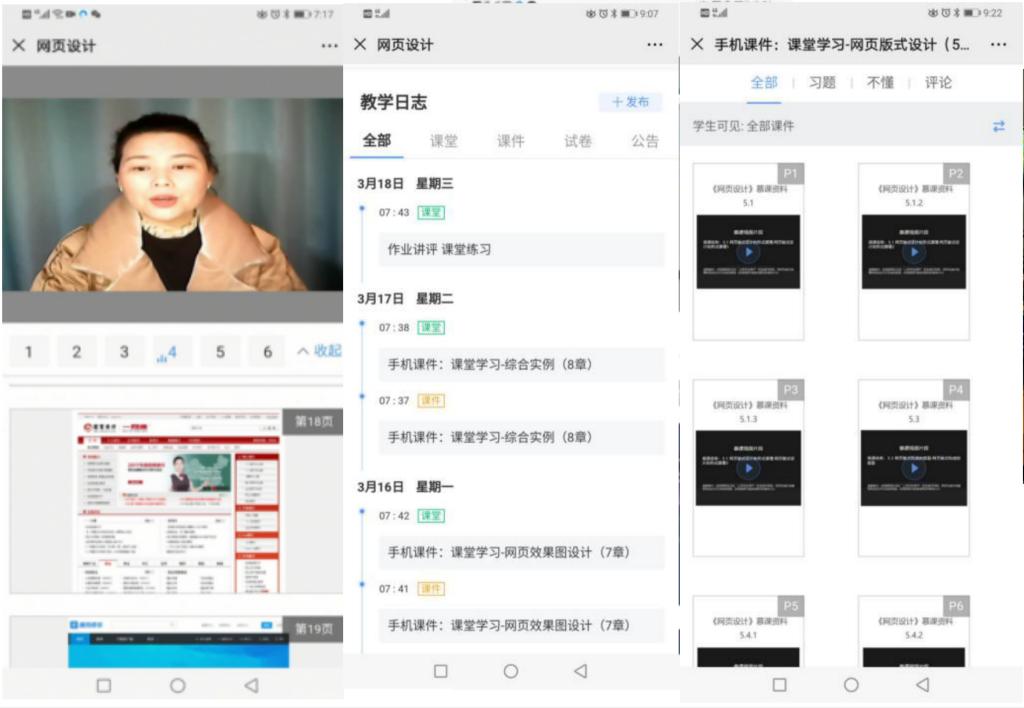Play the video on slide P1
1024x708 pixels.
(x=748, y=253)
